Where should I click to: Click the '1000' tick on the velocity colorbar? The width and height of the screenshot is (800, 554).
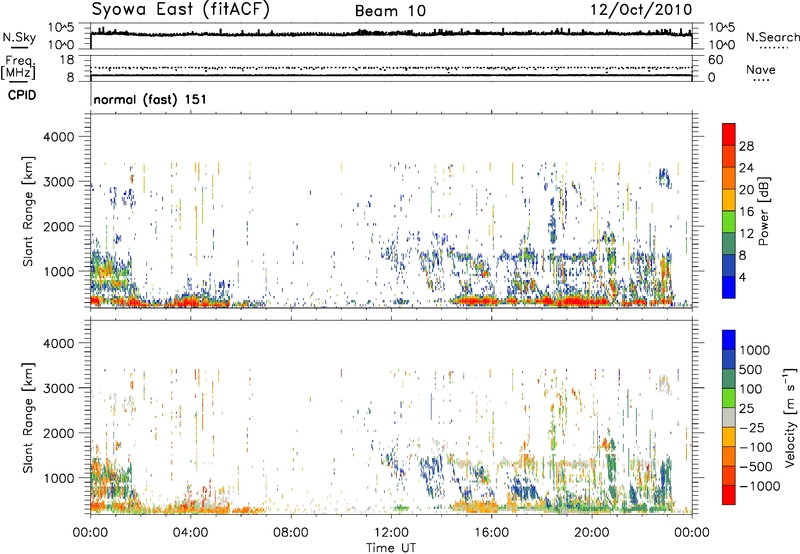[755, 350]
